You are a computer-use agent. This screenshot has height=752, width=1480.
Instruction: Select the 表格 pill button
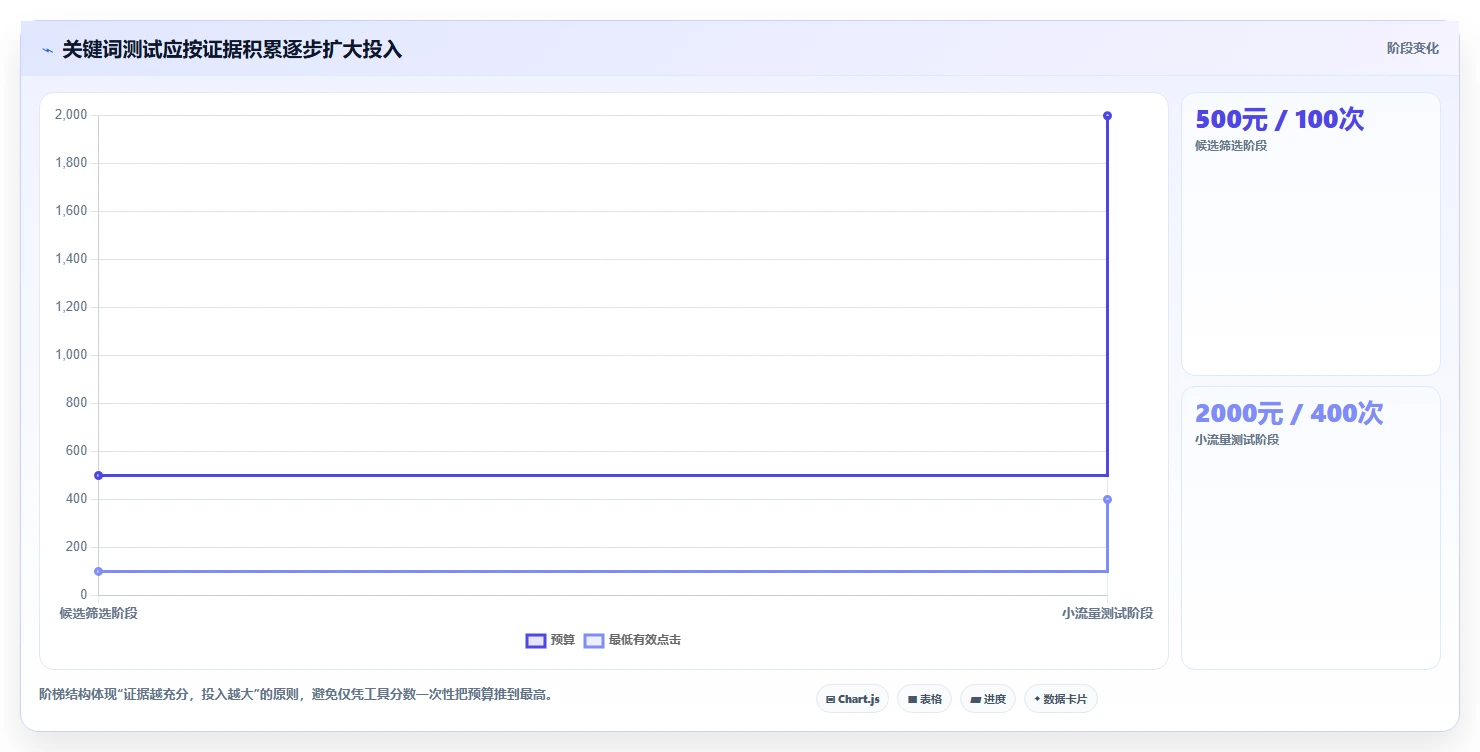pyautogui.click(x=924, y=699)
